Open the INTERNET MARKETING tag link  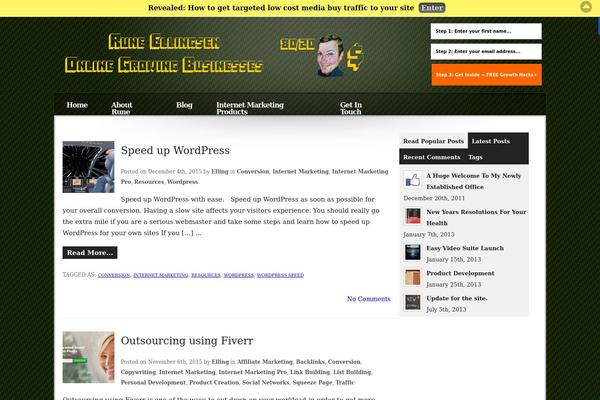click(161, 275)
